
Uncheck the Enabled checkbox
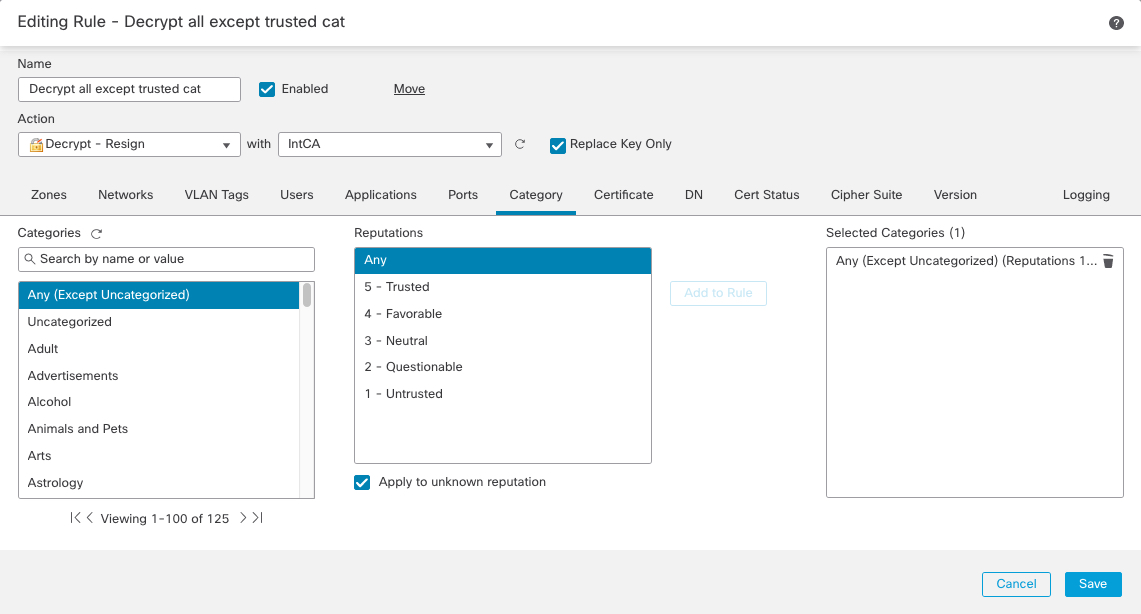tap(267, 89)
